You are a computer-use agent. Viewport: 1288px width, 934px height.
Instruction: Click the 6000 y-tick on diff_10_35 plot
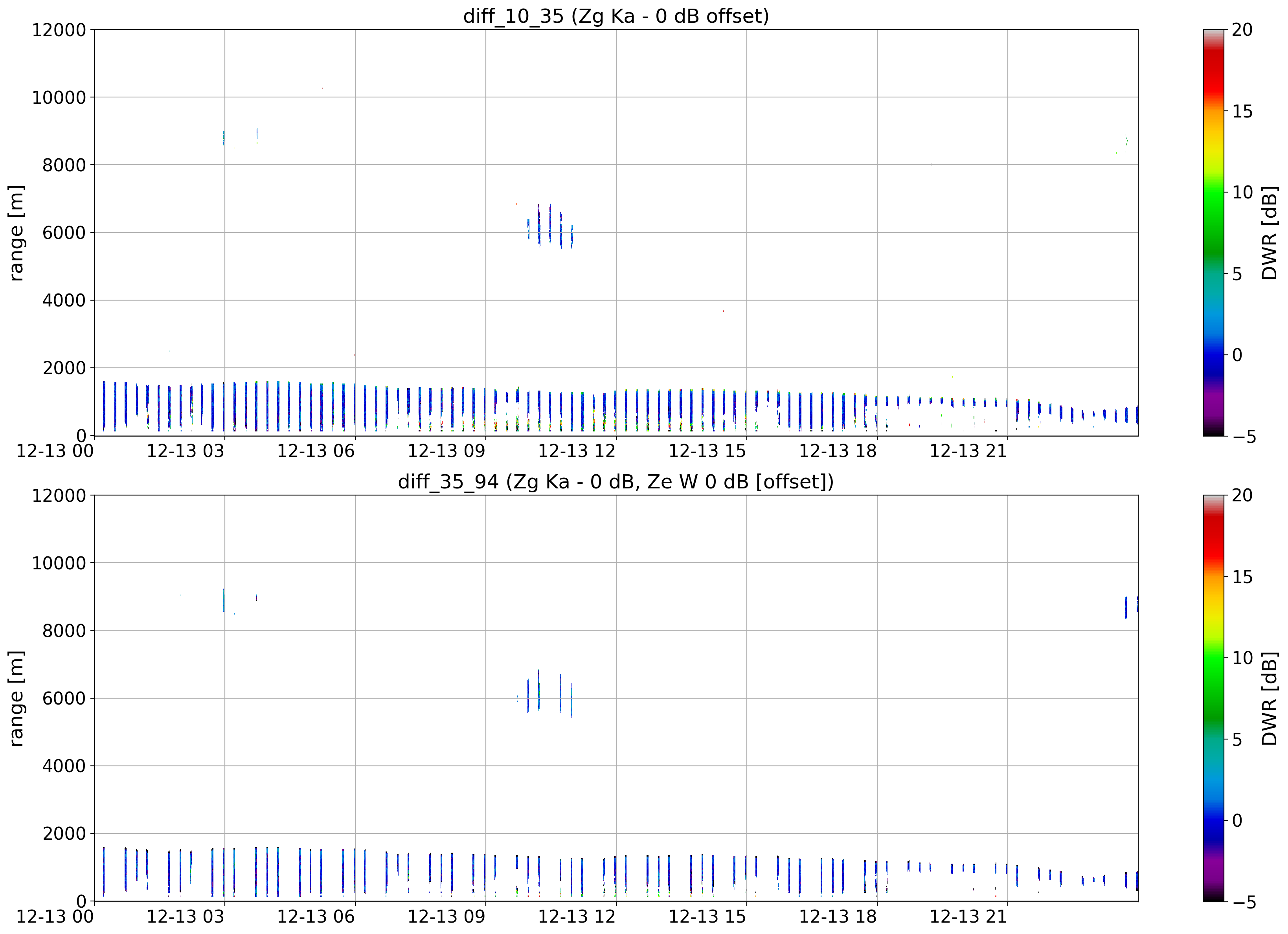[64, 232]
